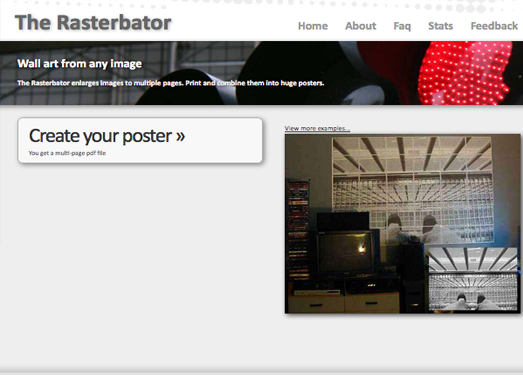523x375 pixels.
Task: Open the Feedback page
Action: [494, 26]
